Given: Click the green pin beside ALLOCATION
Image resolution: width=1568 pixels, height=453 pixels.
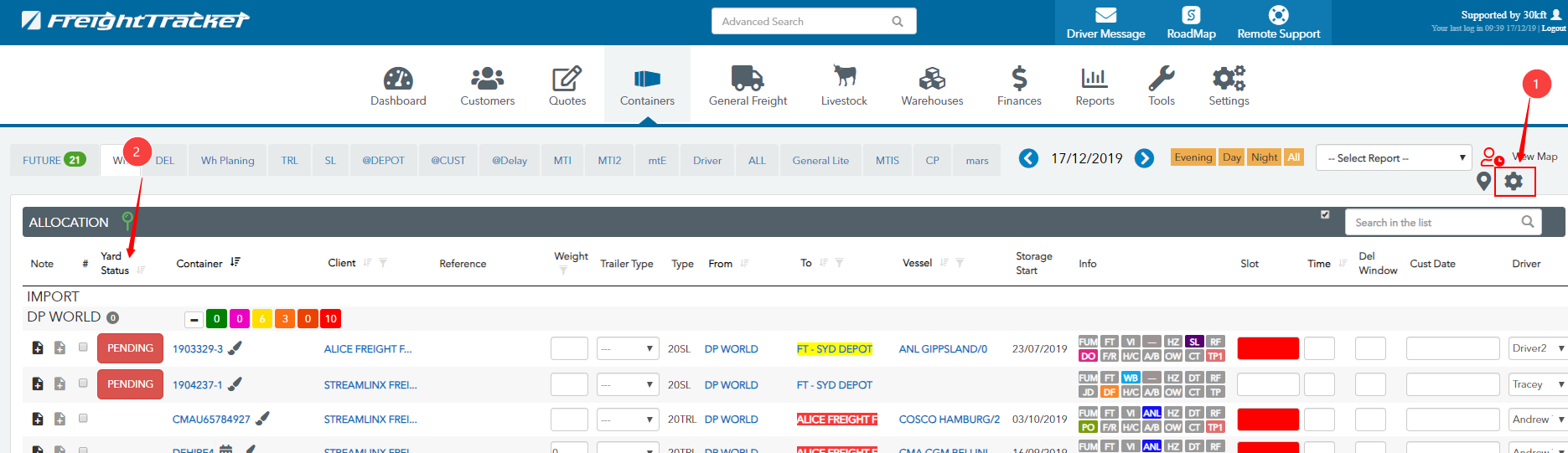Looking at the screenshot, I should point(127,221).
